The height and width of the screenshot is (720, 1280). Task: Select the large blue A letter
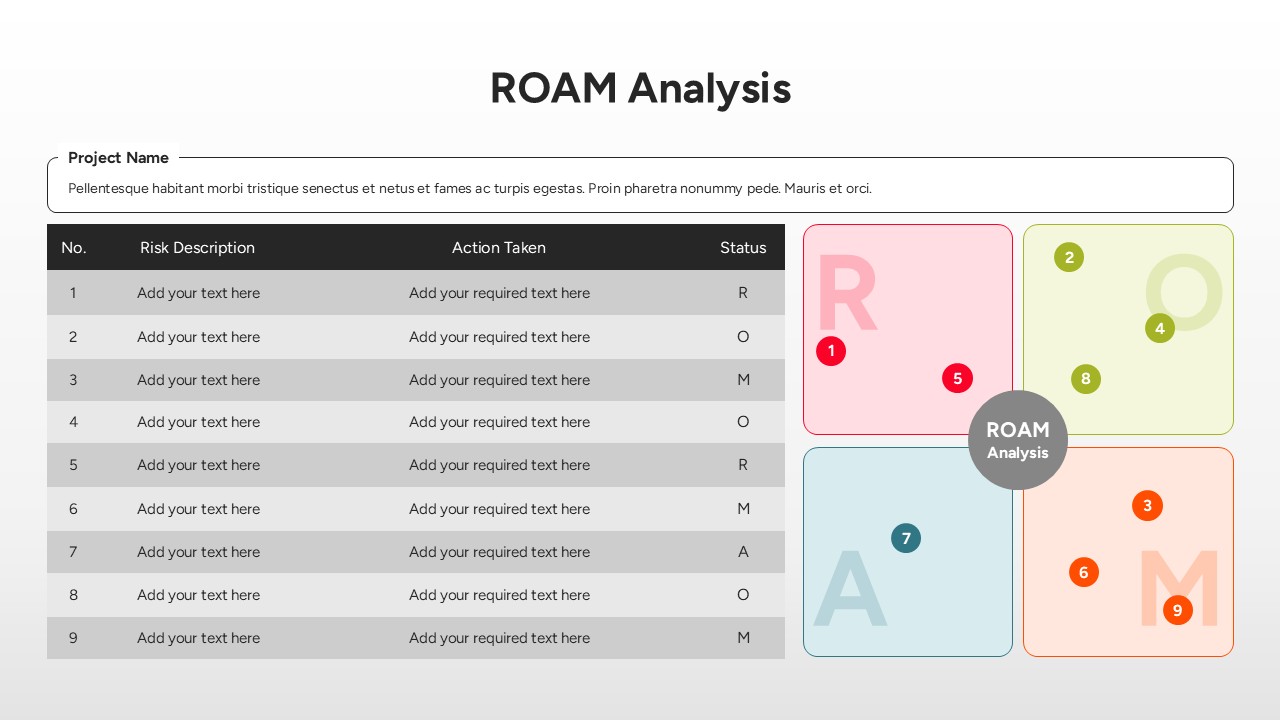pyautogui.click(x=850, y=587)
